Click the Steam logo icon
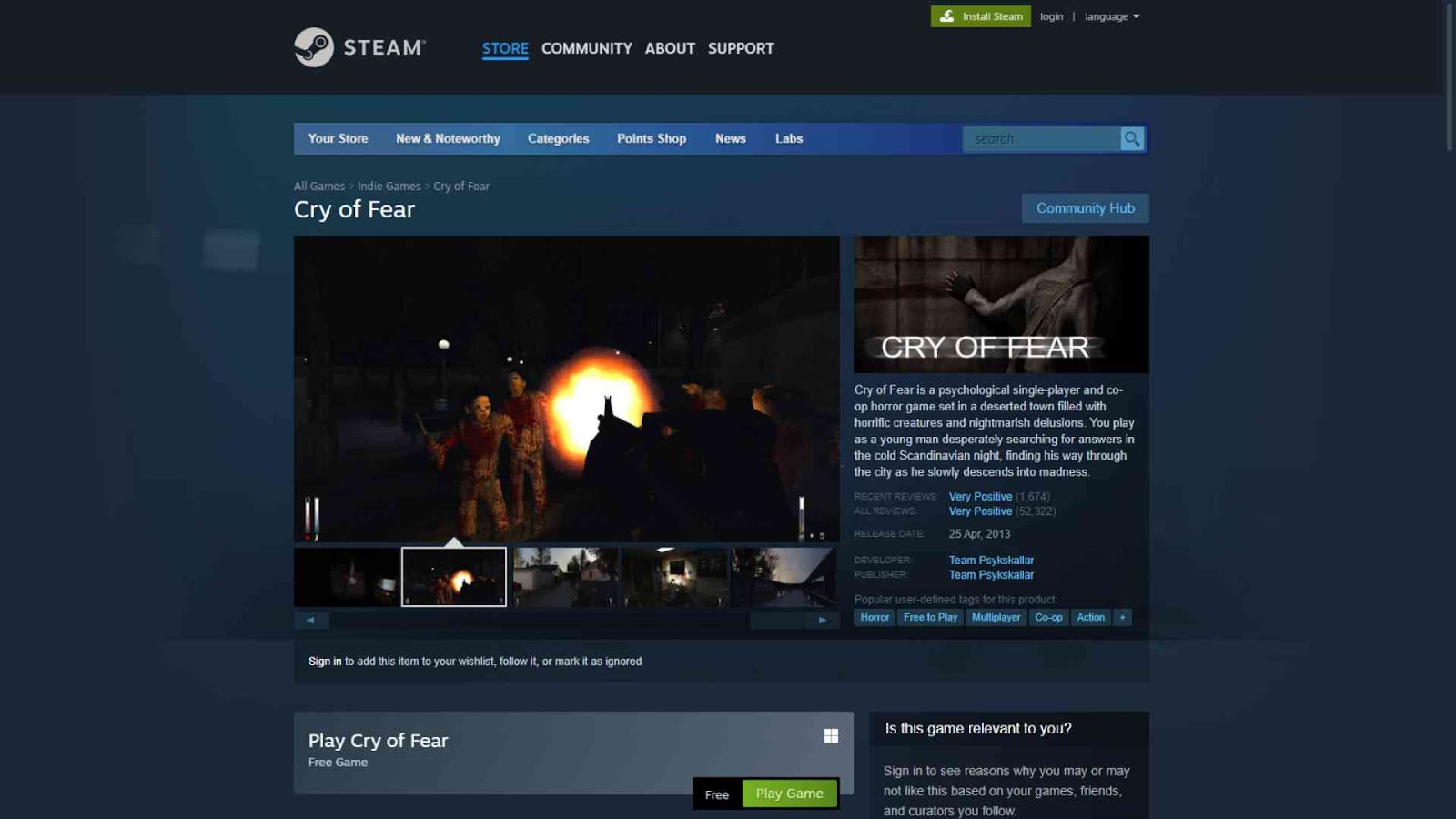 point(314,47)
